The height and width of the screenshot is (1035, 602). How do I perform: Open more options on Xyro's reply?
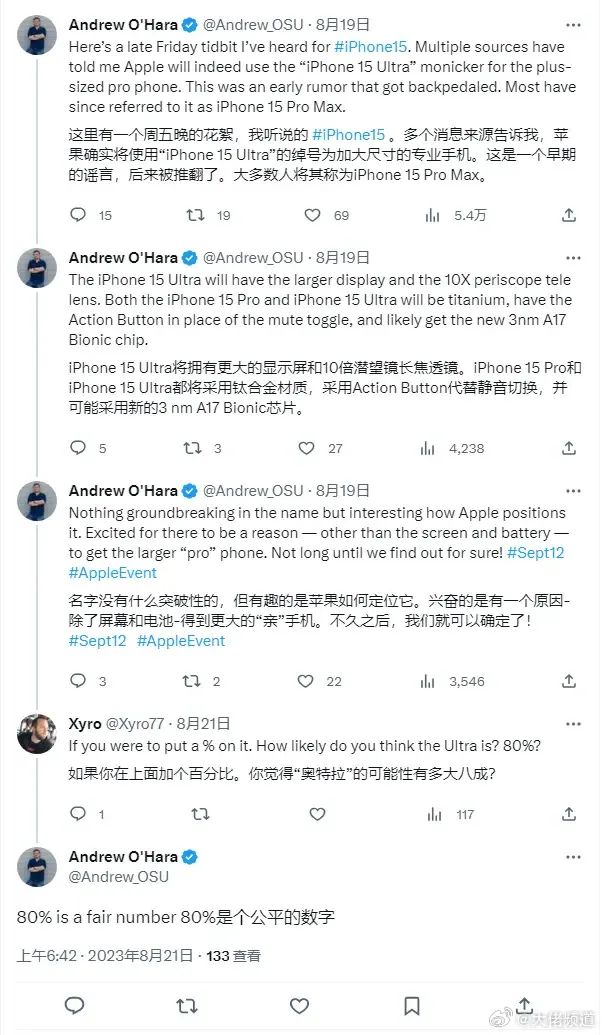click(x=569, y=722)
